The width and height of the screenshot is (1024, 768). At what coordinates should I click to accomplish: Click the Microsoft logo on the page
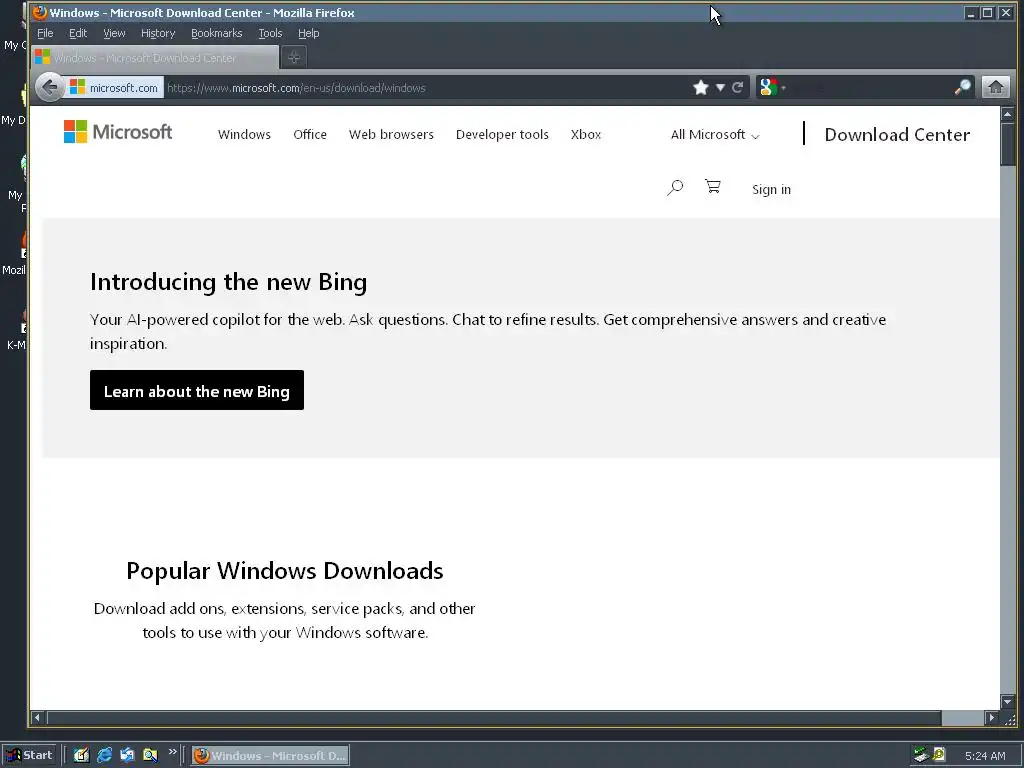(x=118, y=132)
